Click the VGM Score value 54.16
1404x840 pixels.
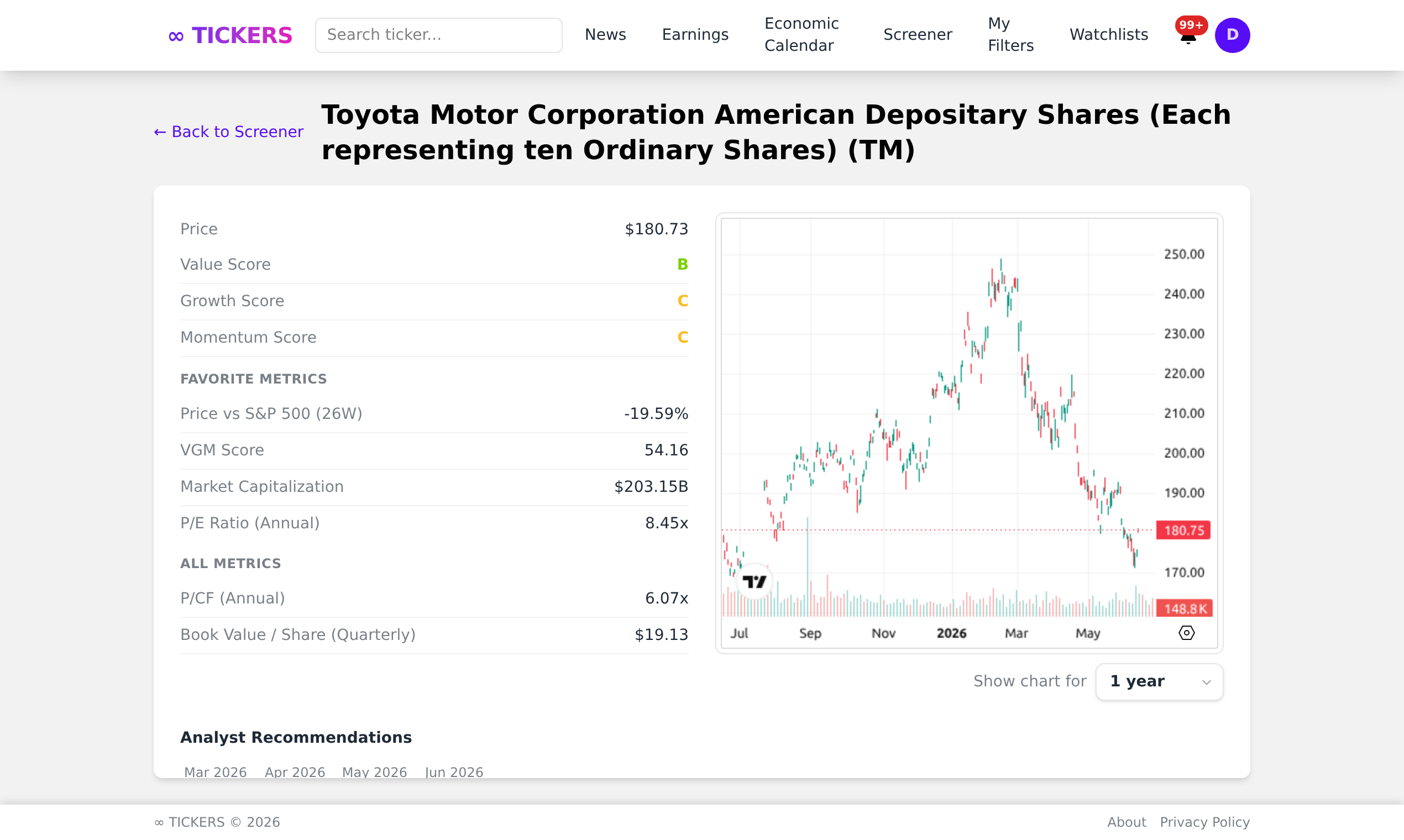pyautogui.click(x=666, y=450)
